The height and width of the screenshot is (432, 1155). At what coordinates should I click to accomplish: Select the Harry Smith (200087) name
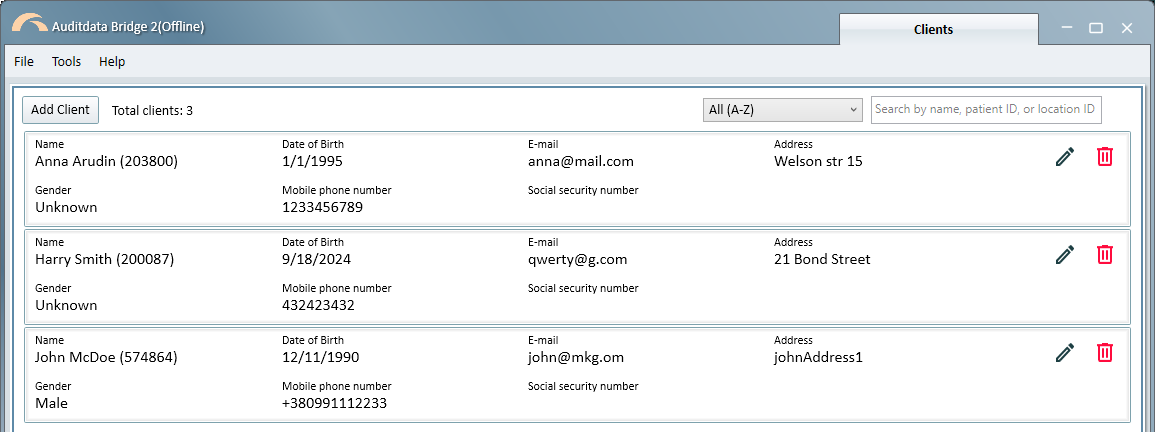(x=105, y=259)
